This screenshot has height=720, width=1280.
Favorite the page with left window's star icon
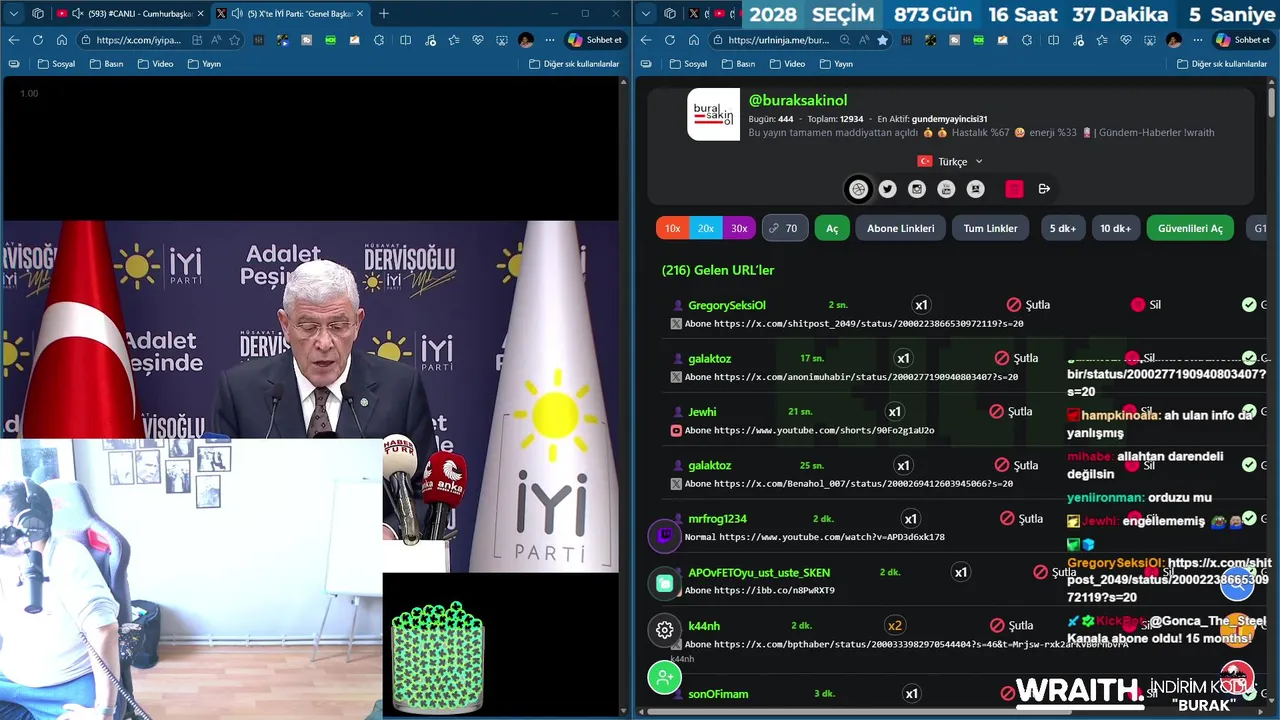(235, 40)
